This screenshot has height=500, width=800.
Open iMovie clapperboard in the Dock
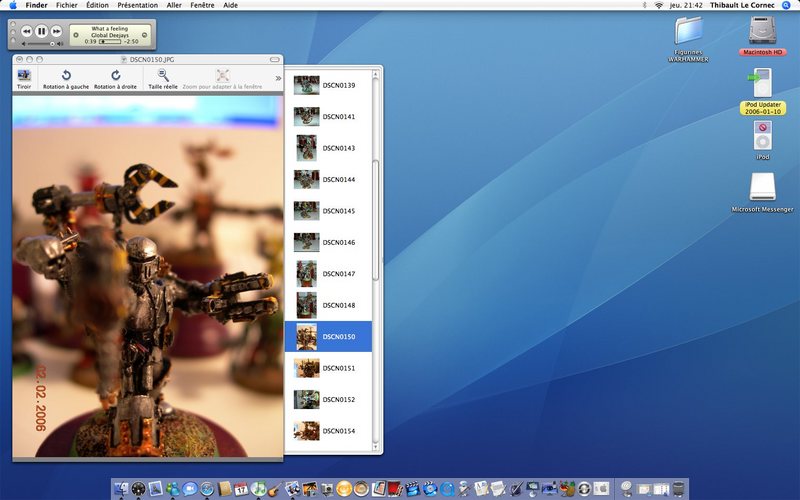point(413,488)
